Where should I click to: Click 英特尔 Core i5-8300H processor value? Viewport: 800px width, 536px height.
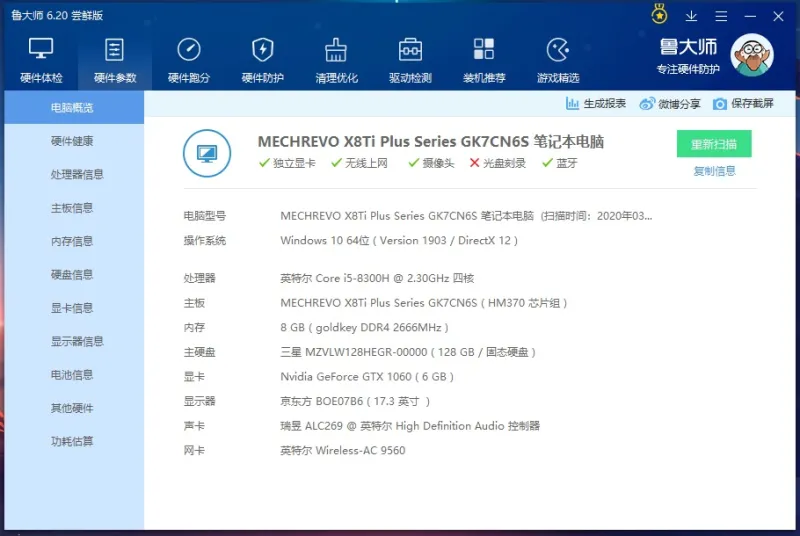(377, 278)
